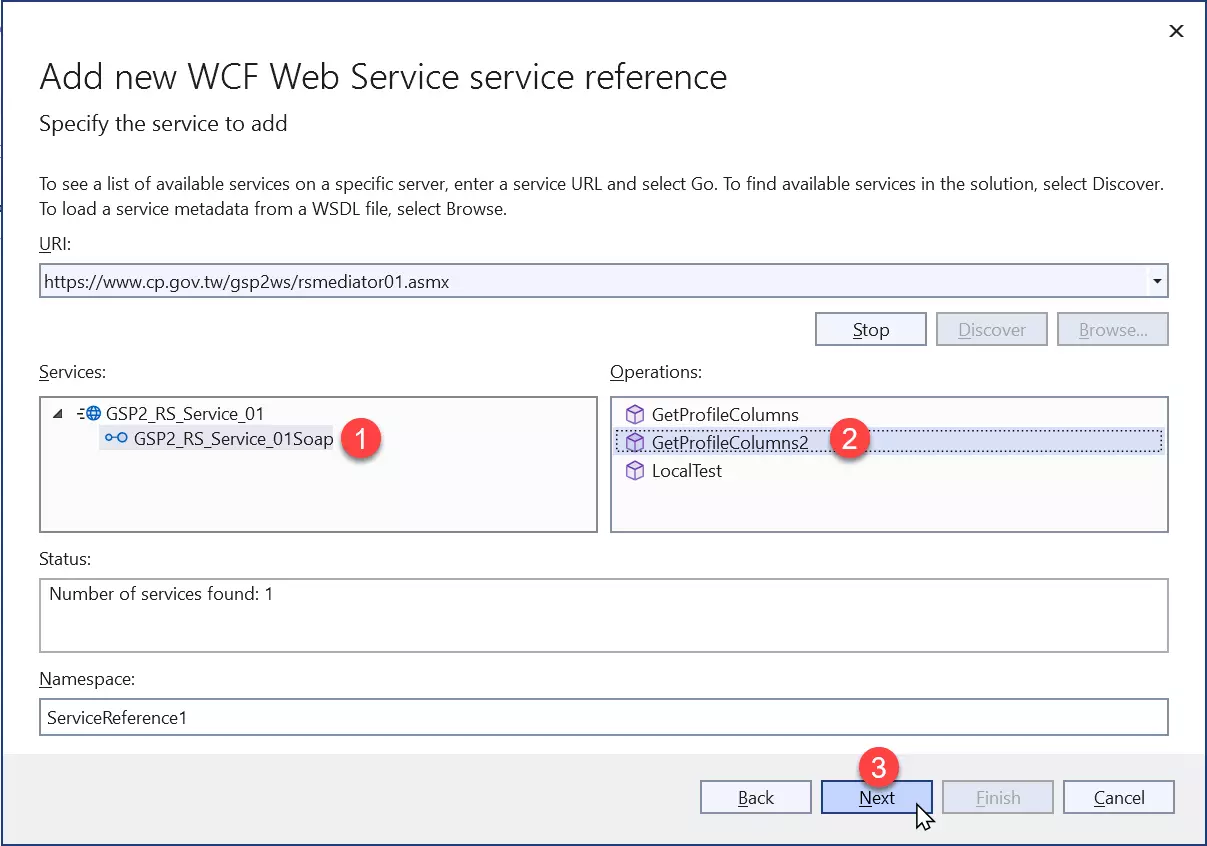
Task: Click the Browse... button
Action: 1113,330
